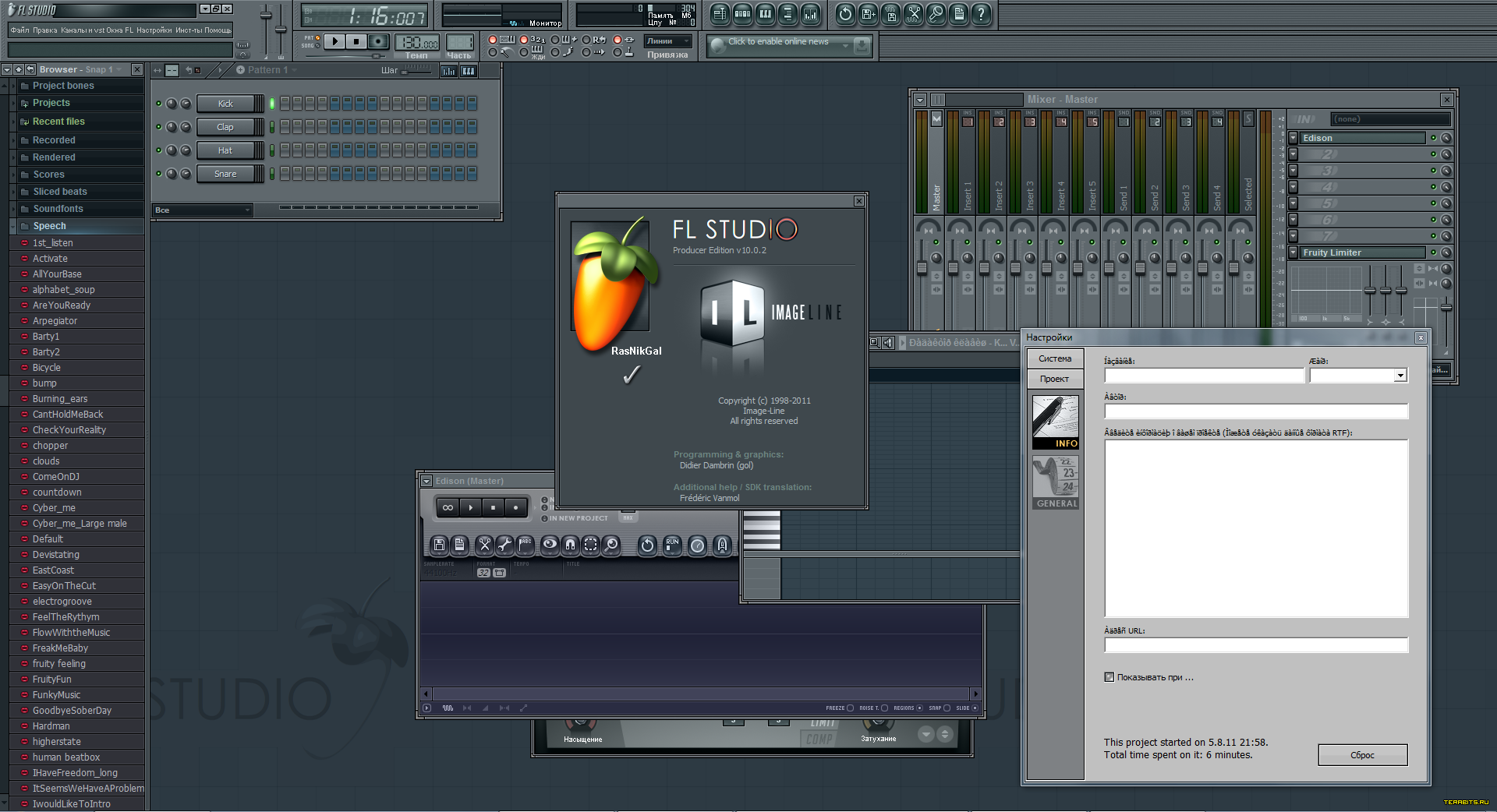The image size is (1497, 812).
Task: Open the 'Файл' menu
Action: coord(19,30)
